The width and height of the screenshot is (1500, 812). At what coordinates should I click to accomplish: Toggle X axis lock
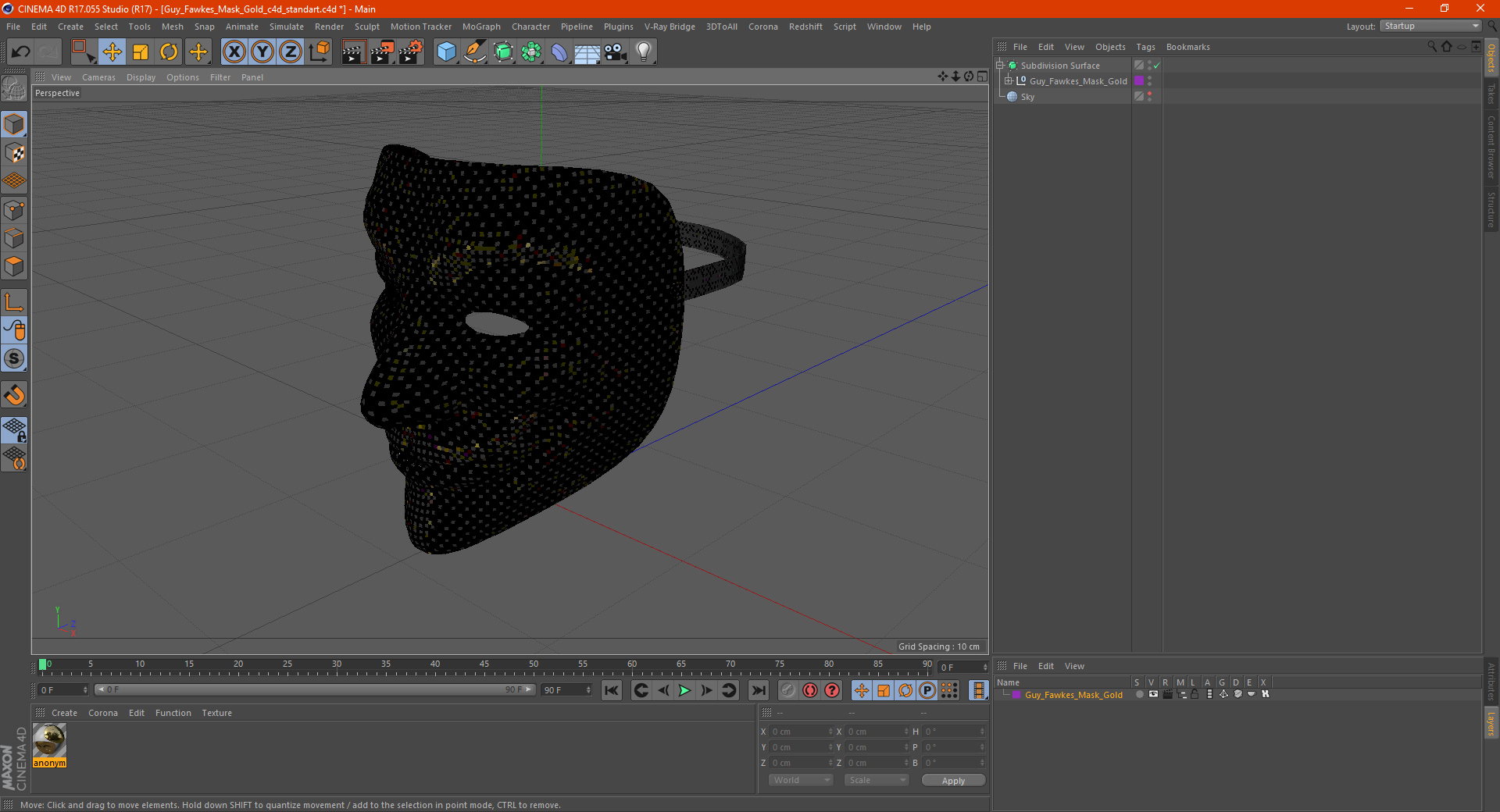234,52
